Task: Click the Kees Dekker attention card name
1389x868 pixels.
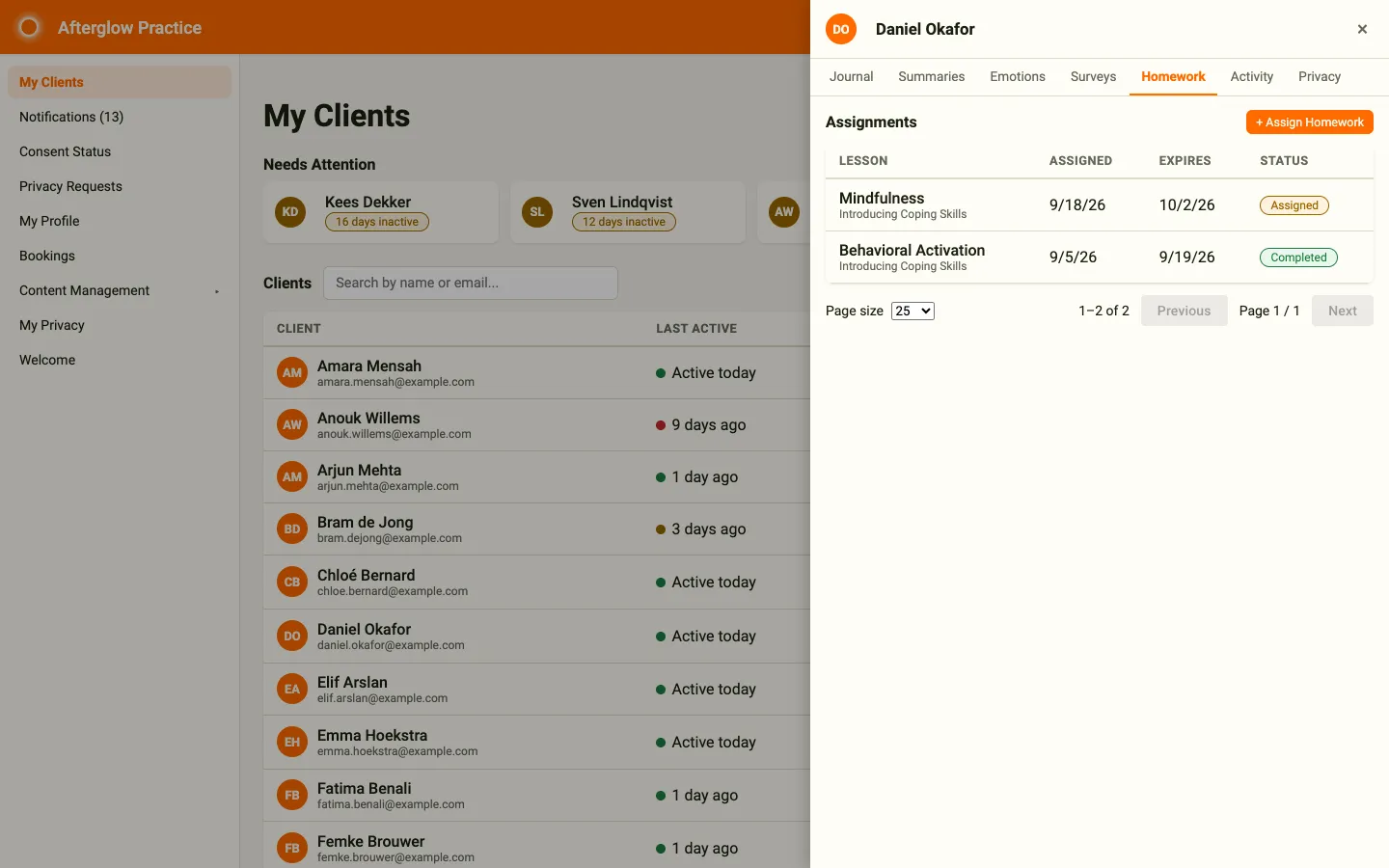Action: pos(368,202)
